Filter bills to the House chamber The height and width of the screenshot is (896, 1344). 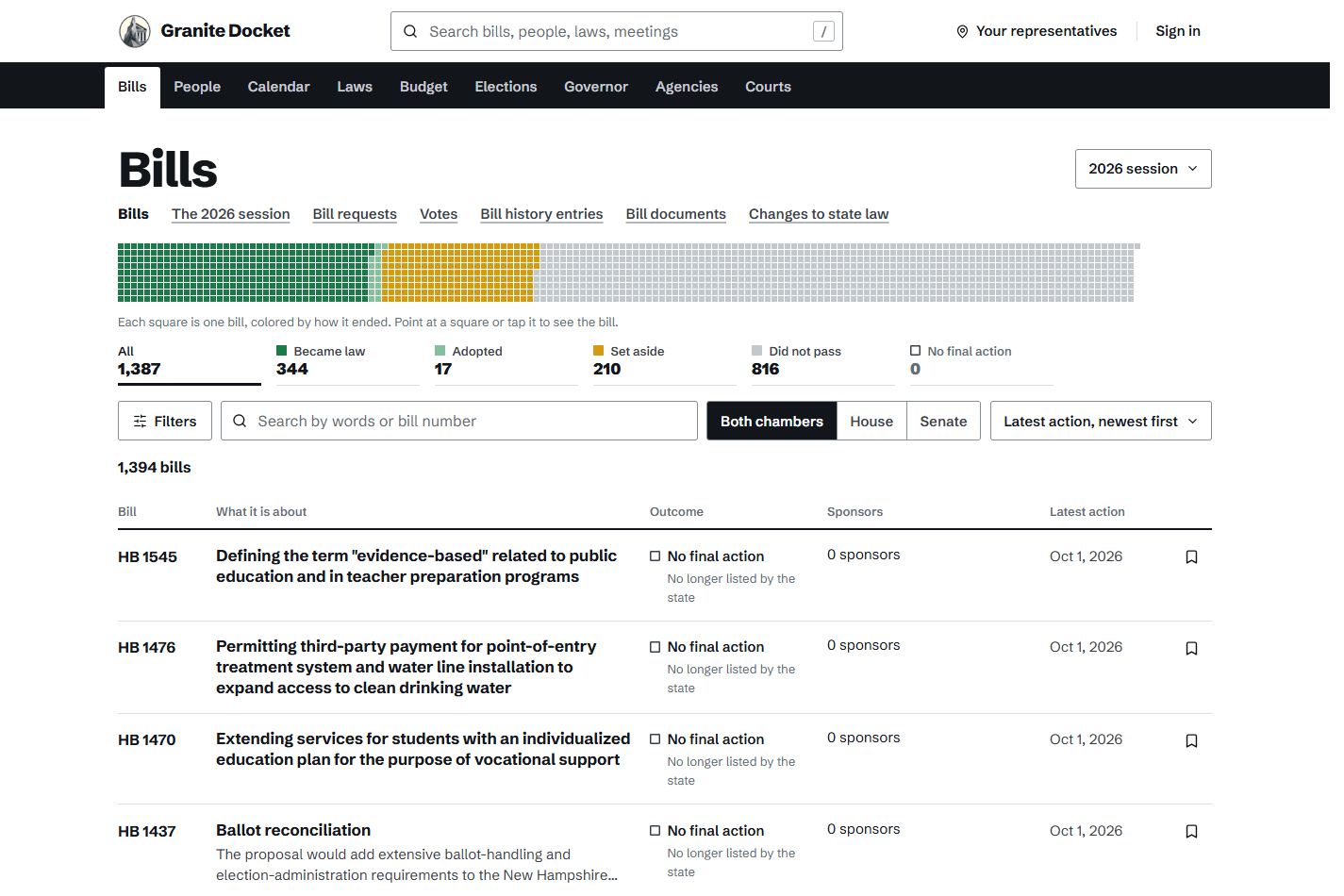(x=871, y=422)
